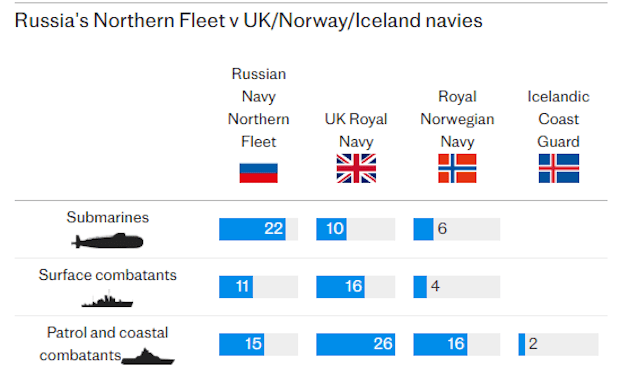Select Norwegian submarines bar showing 6
Screen dimensions: 620x375
457,229
